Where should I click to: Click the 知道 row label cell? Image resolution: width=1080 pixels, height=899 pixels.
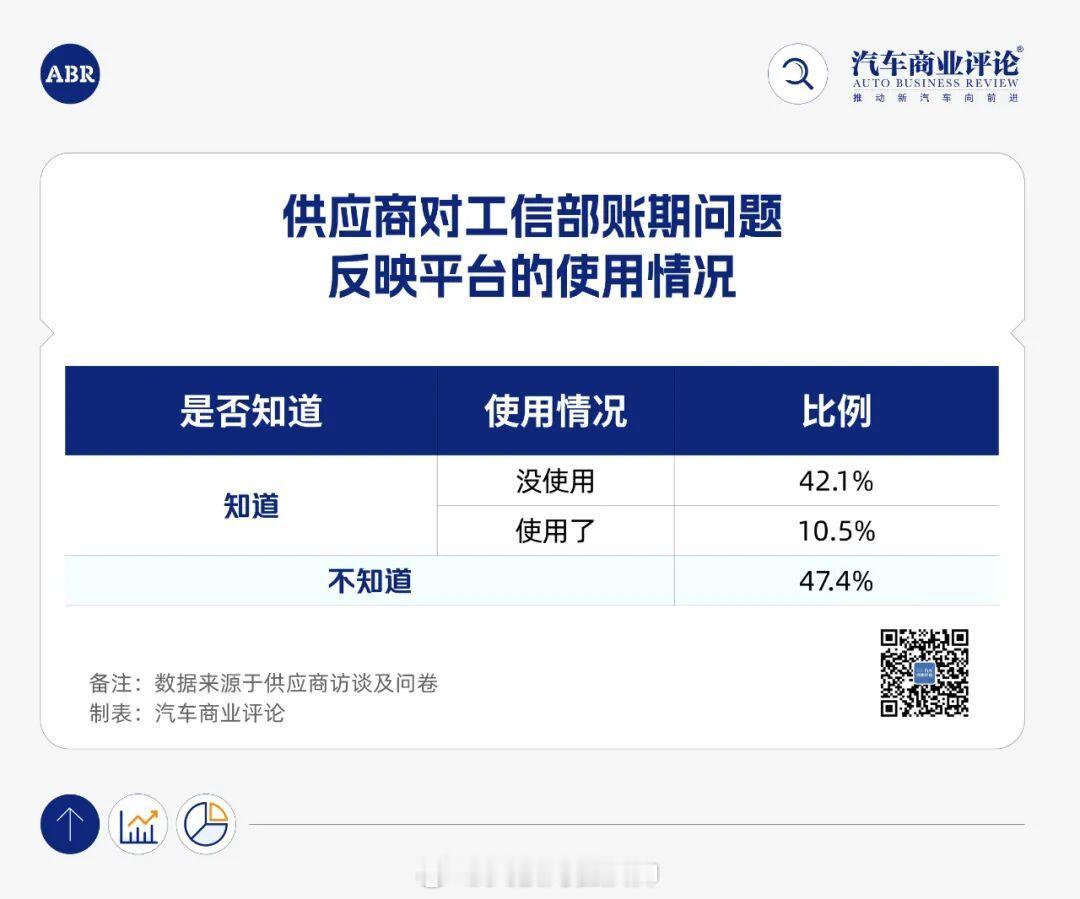pos(251,506)
